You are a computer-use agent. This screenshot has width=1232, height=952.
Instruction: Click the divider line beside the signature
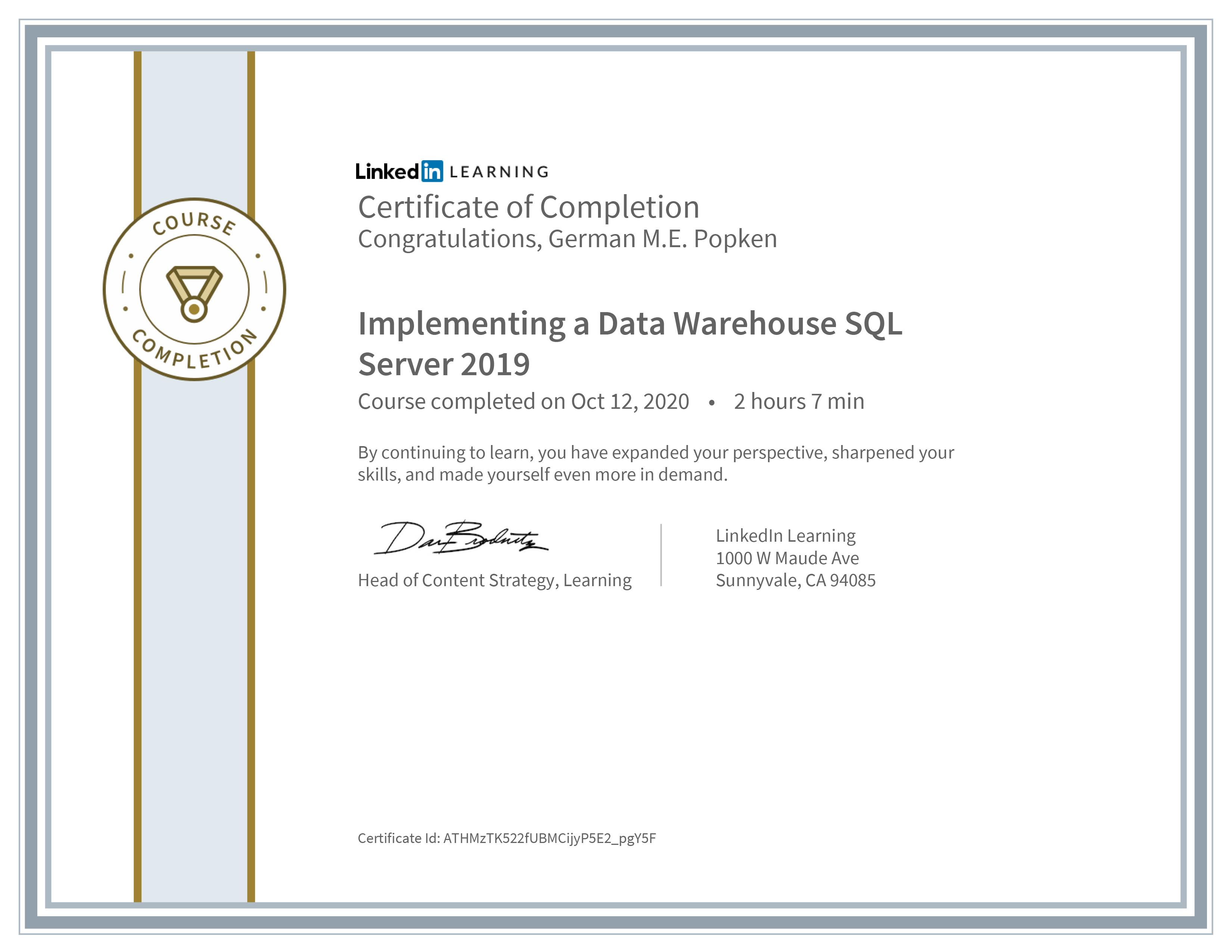click(661, 556)
